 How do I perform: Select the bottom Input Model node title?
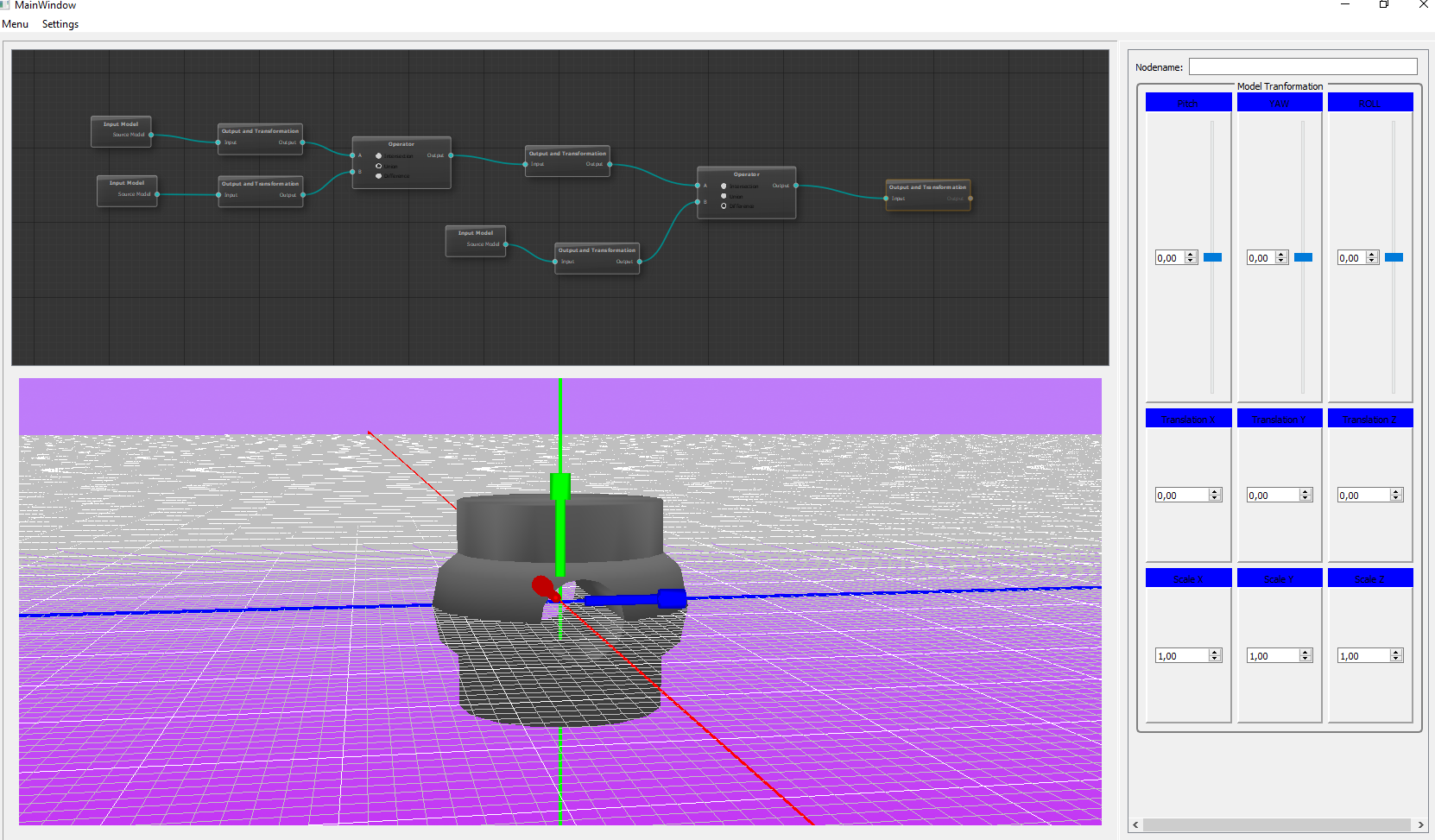[x=475, y=233]
